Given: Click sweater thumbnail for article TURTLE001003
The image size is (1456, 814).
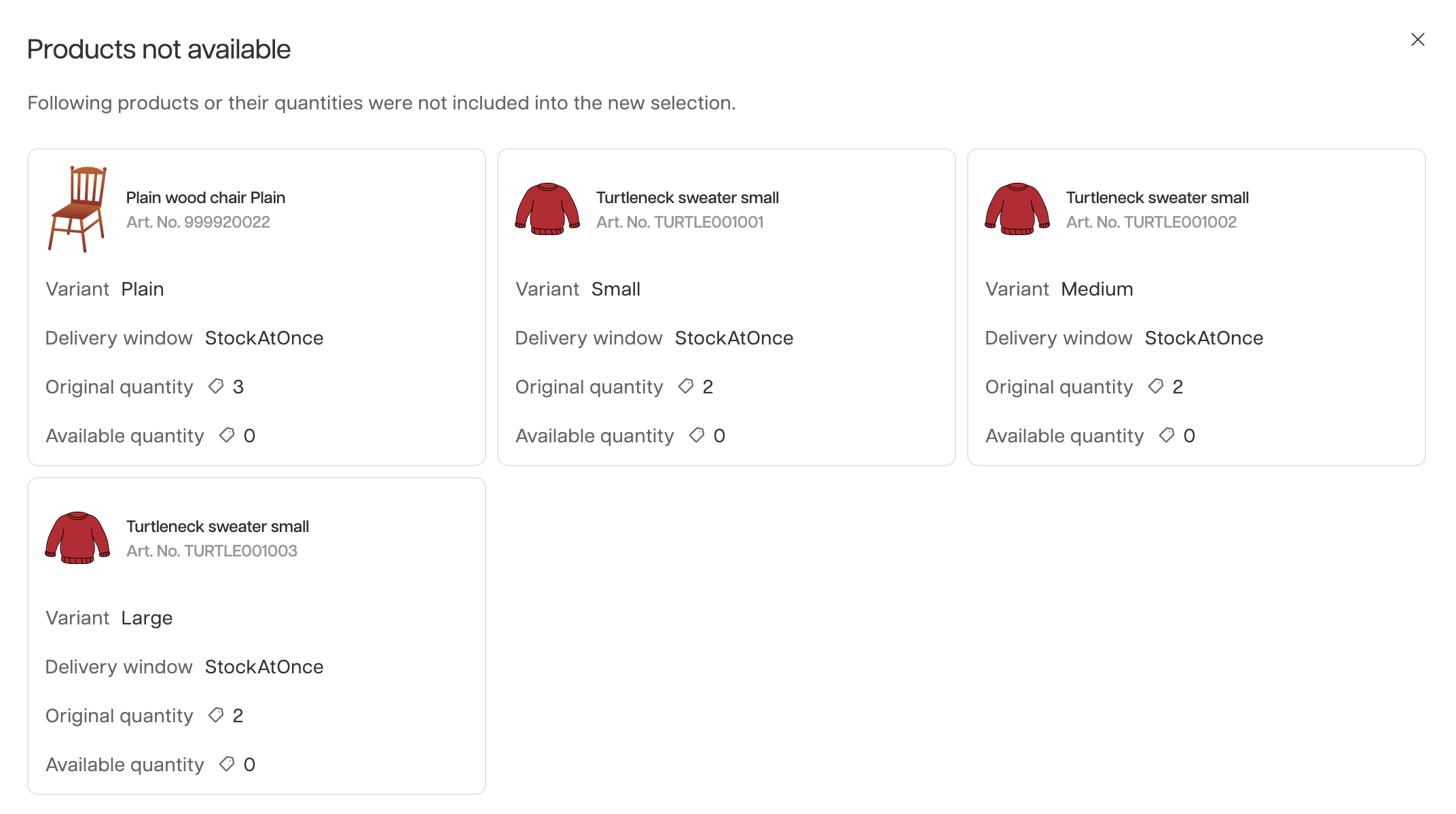Looking at the screenshot, I should click(x=77, y=538).
